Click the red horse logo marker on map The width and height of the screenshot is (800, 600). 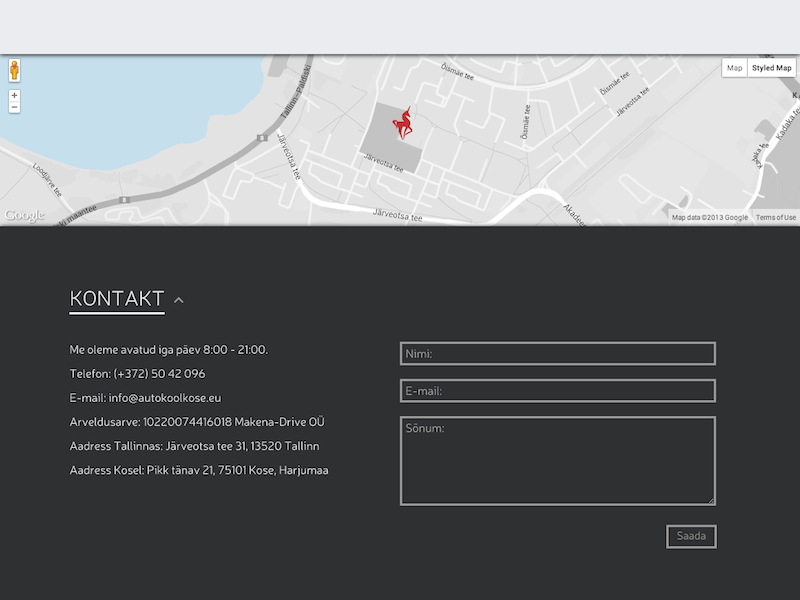point(402,120)
